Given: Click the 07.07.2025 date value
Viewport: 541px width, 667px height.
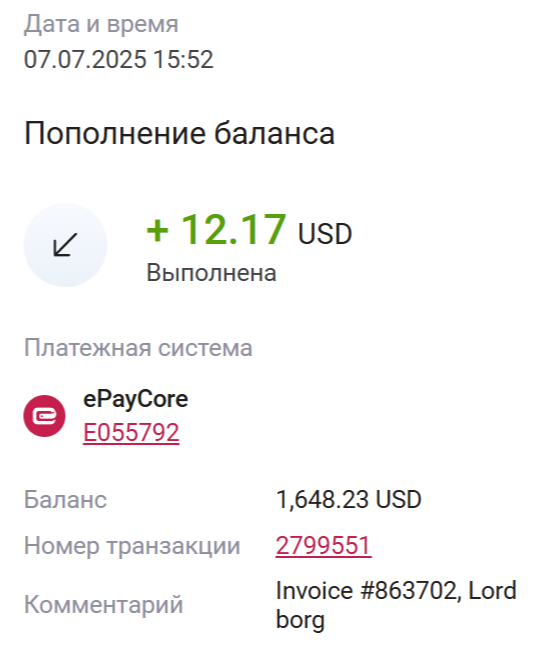Looking at the screenshot, I should (x=85, y=60).
